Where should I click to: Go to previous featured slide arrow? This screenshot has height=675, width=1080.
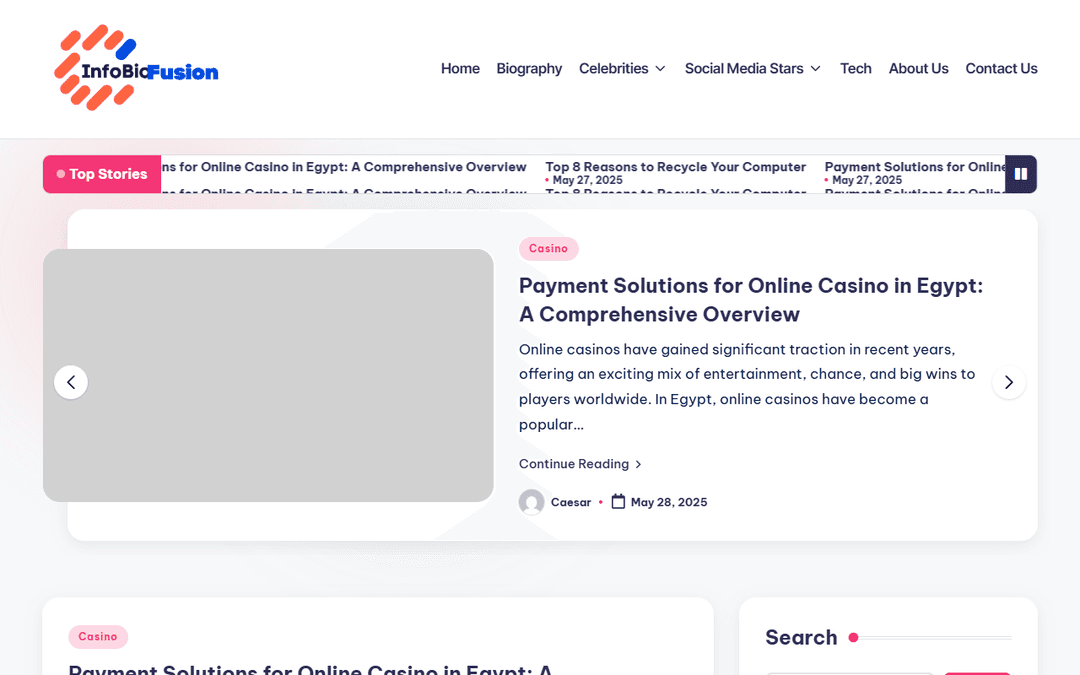(x=71, y=382)
